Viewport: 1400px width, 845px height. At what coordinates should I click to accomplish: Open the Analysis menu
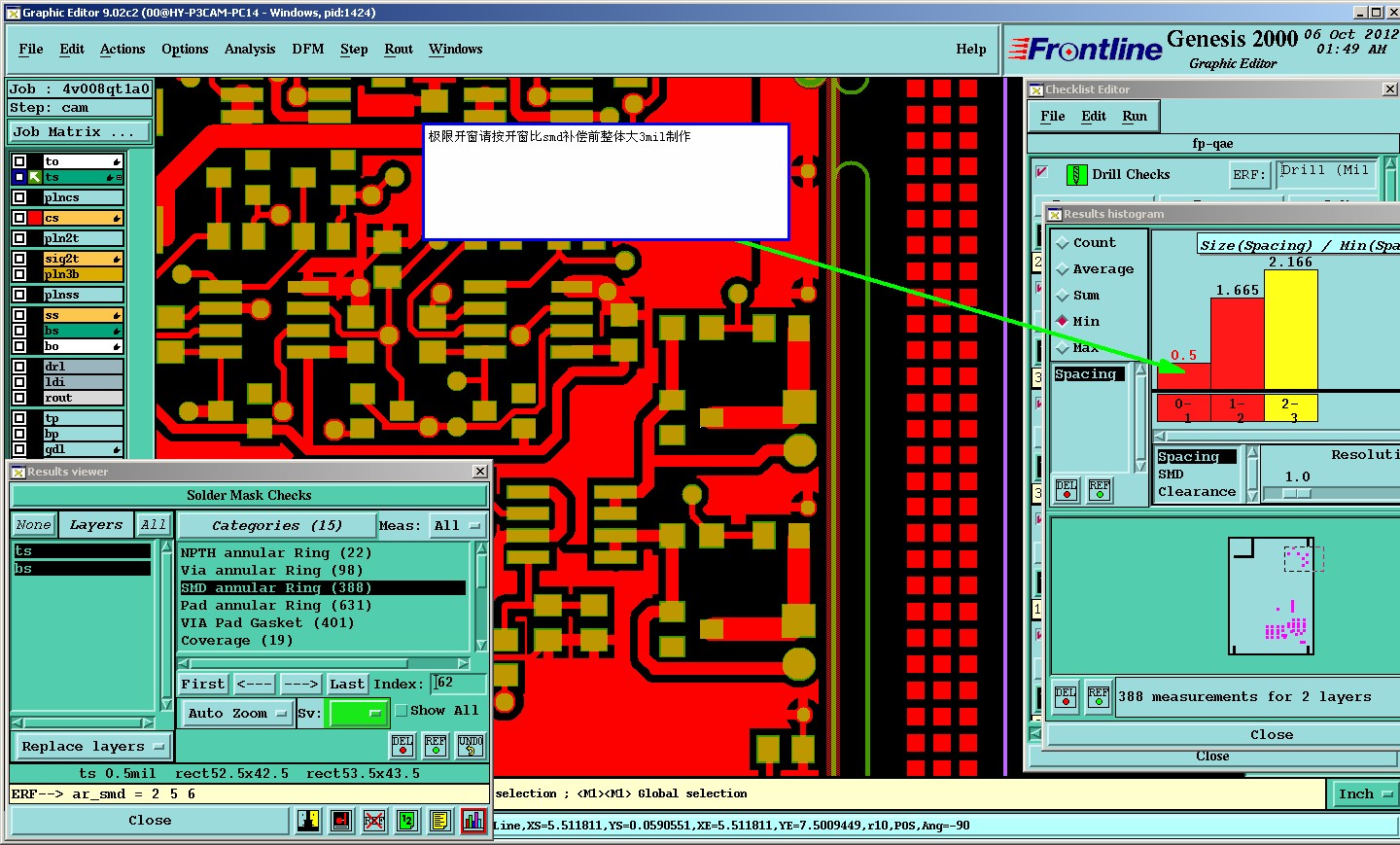(x=250, y=50)
